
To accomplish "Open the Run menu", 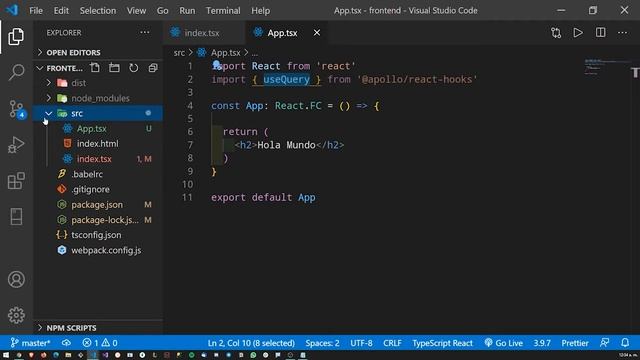I will [187, 11].
